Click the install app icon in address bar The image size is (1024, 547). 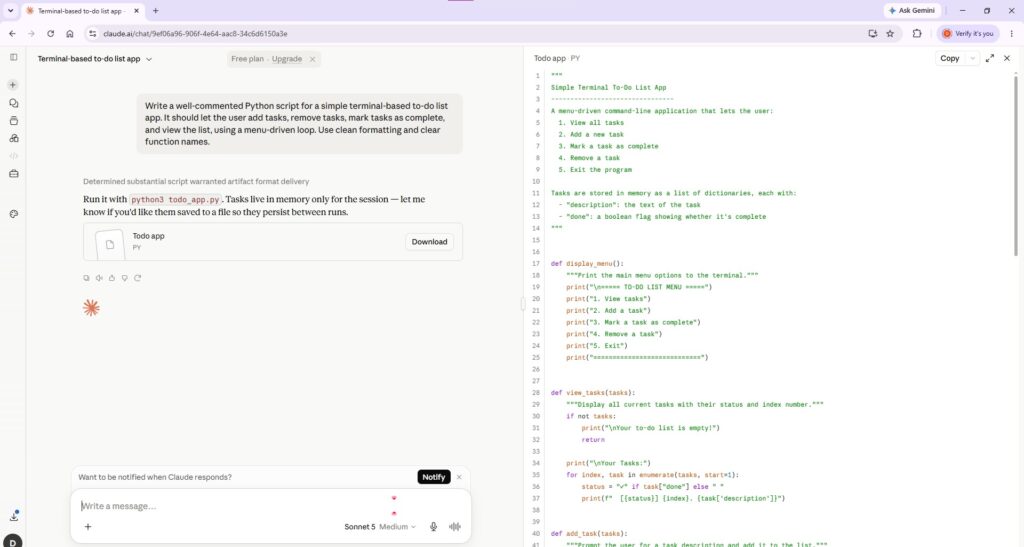tap(872, 33)
